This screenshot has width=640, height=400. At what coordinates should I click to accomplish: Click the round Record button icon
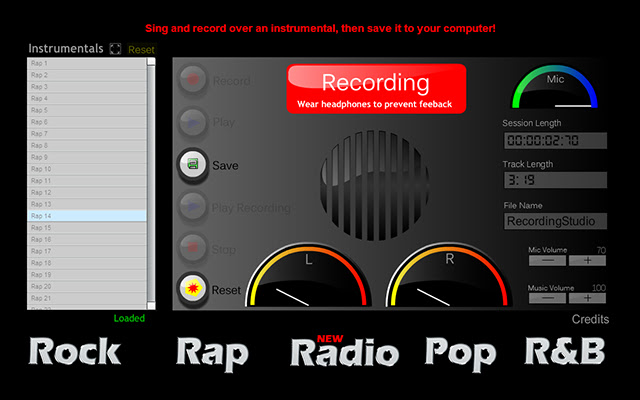(x=193, y=80)
